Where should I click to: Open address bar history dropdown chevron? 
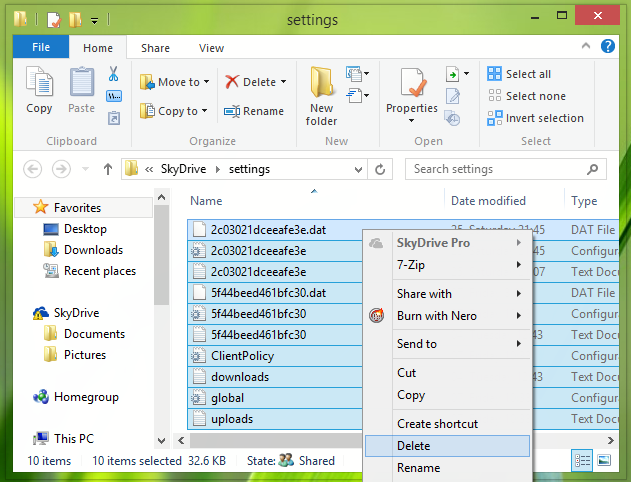[358, 170]
